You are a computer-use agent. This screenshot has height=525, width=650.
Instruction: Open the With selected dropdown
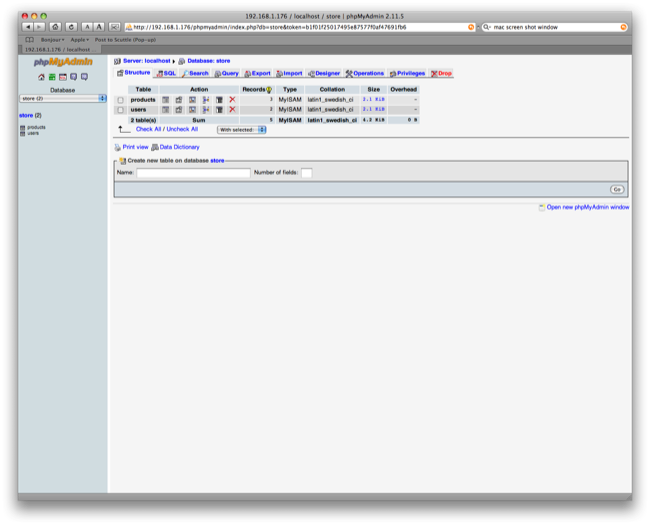242,130
